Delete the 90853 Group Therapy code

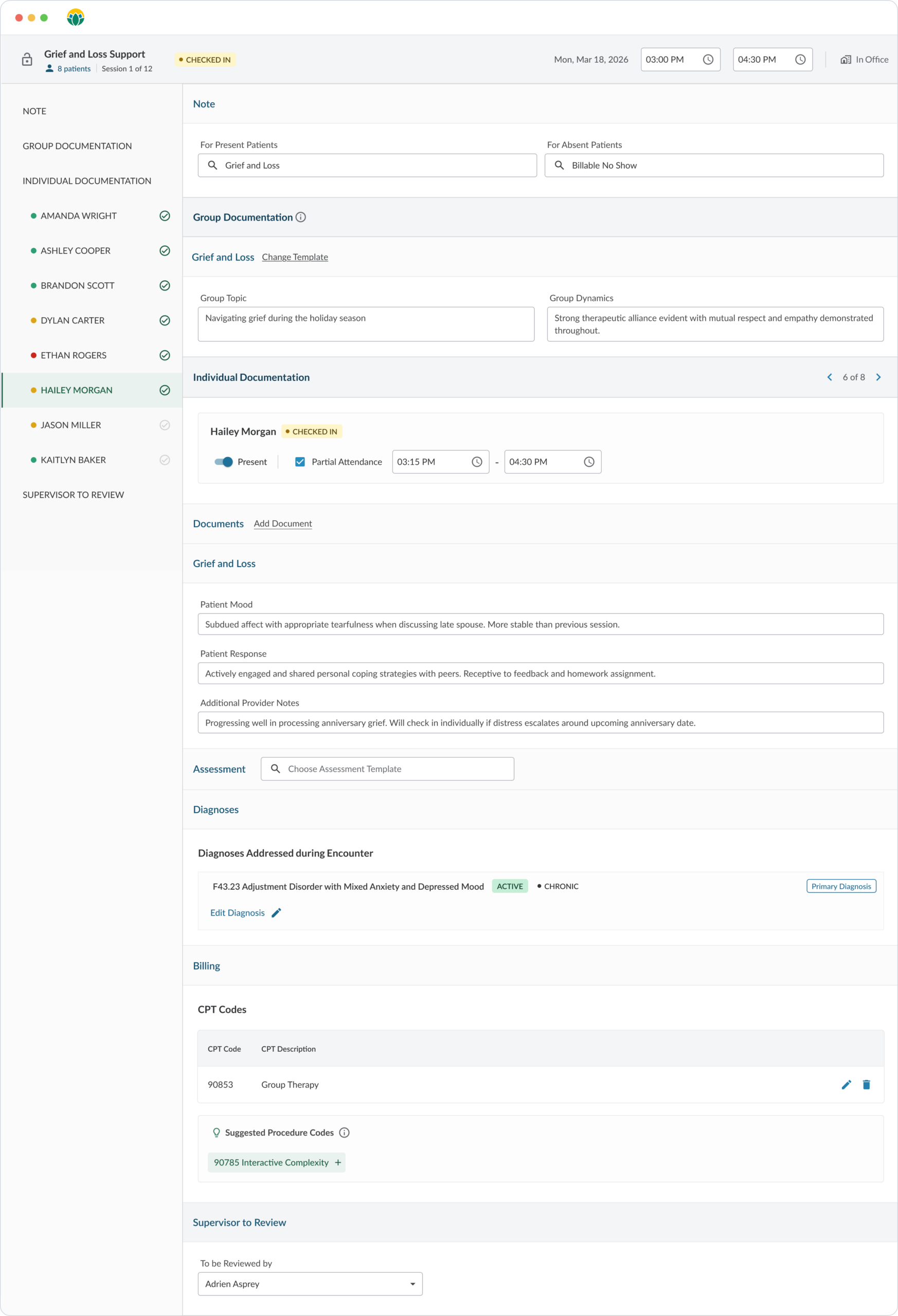(x=866, y=1084)
